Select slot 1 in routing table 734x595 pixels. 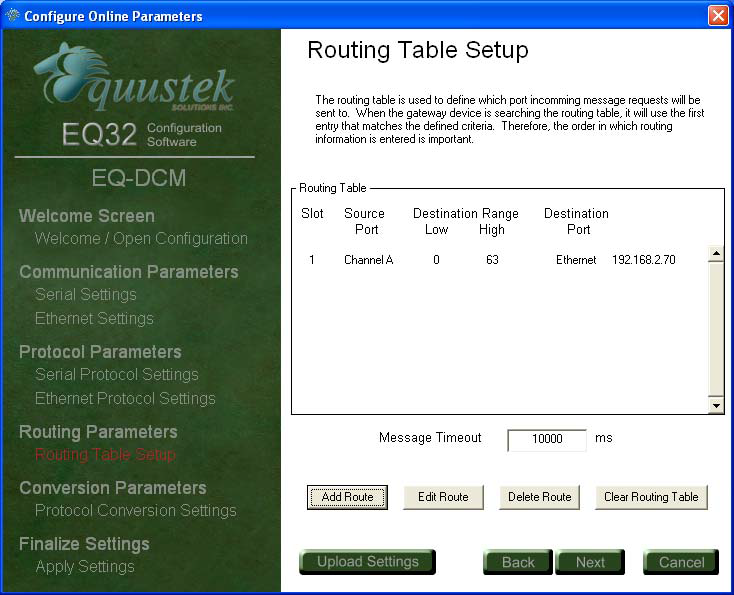(x=312, y=260)
